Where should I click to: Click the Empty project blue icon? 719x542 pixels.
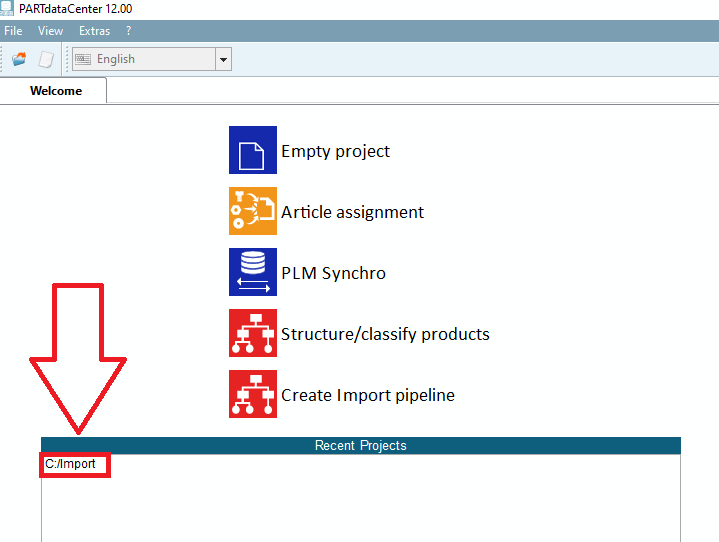[253, 150]
